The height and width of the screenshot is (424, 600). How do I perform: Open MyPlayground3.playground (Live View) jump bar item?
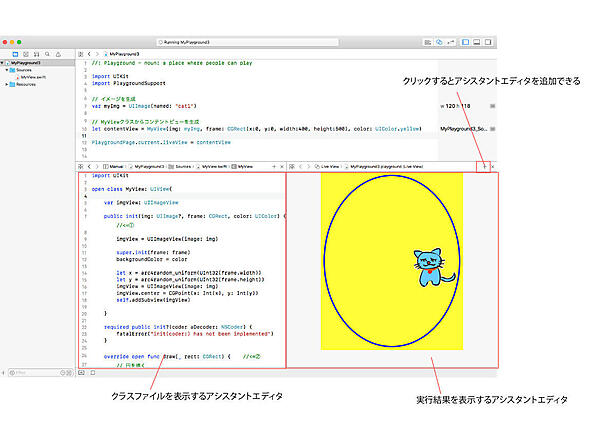pyautogui.click(x=384, y=166)
